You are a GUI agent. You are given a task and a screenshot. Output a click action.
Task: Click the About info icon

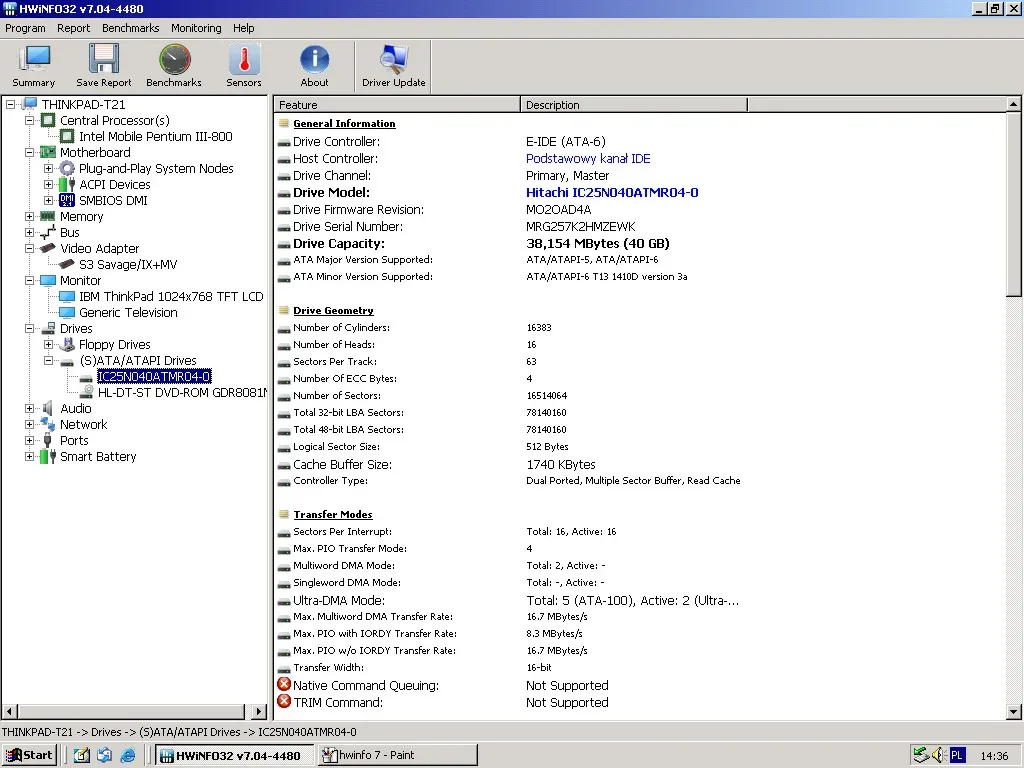314,59
